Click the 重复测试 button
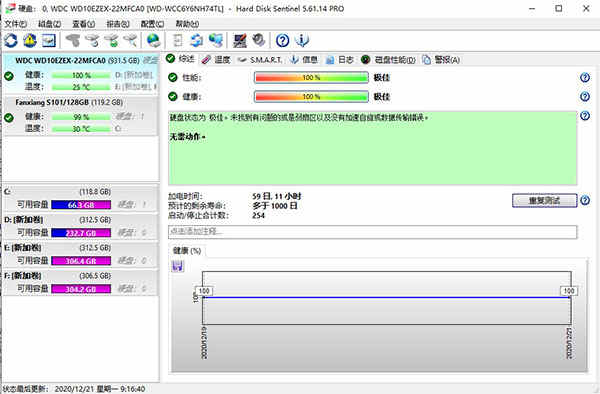 545,200
